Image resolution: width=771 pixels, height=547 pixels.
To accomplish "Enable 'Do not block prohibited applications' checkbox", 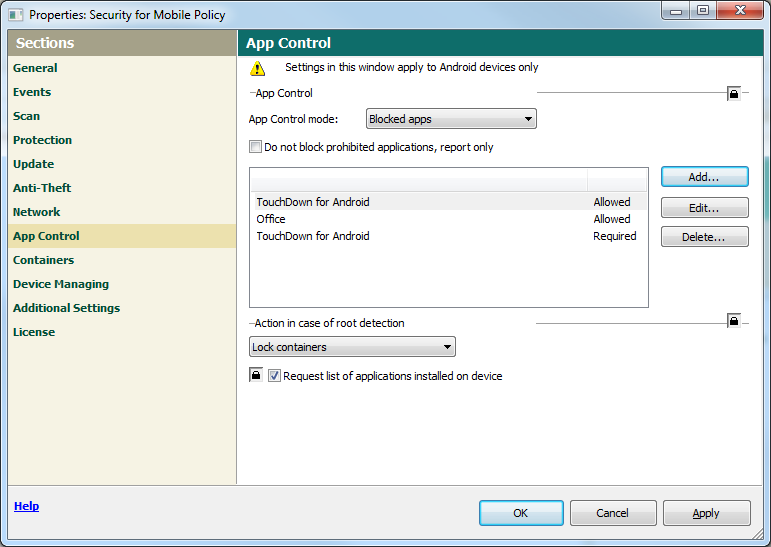I will click(x=255, y=147).
